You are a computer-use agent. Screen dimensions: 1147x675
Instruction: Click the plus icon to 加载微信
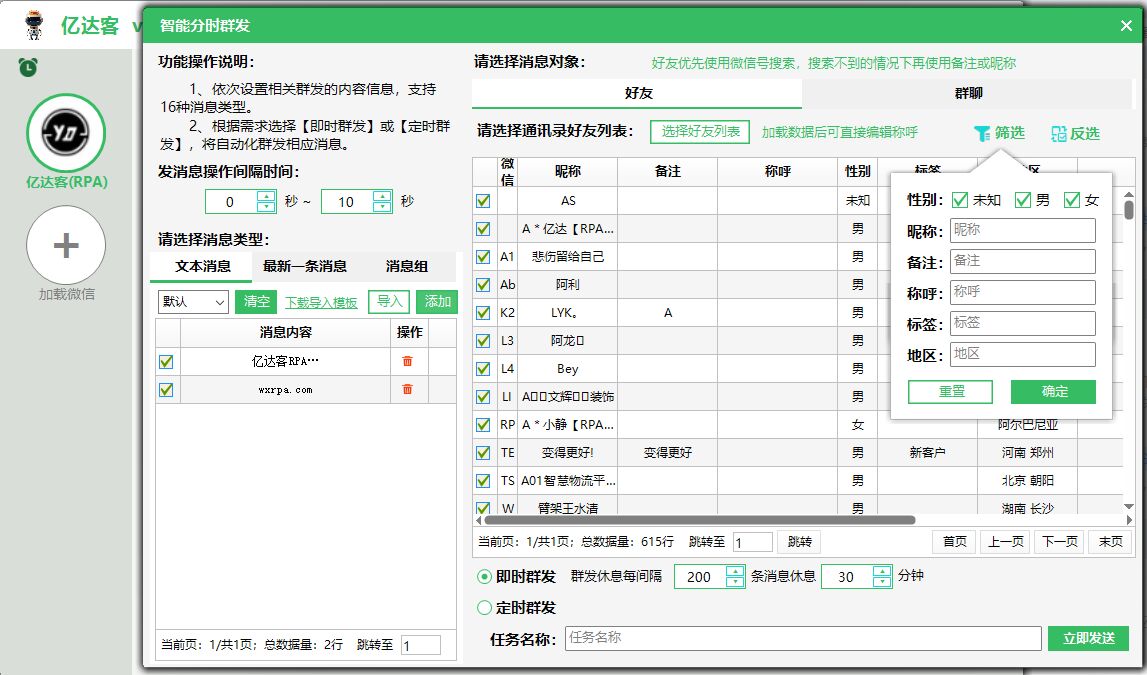point(66,245)
